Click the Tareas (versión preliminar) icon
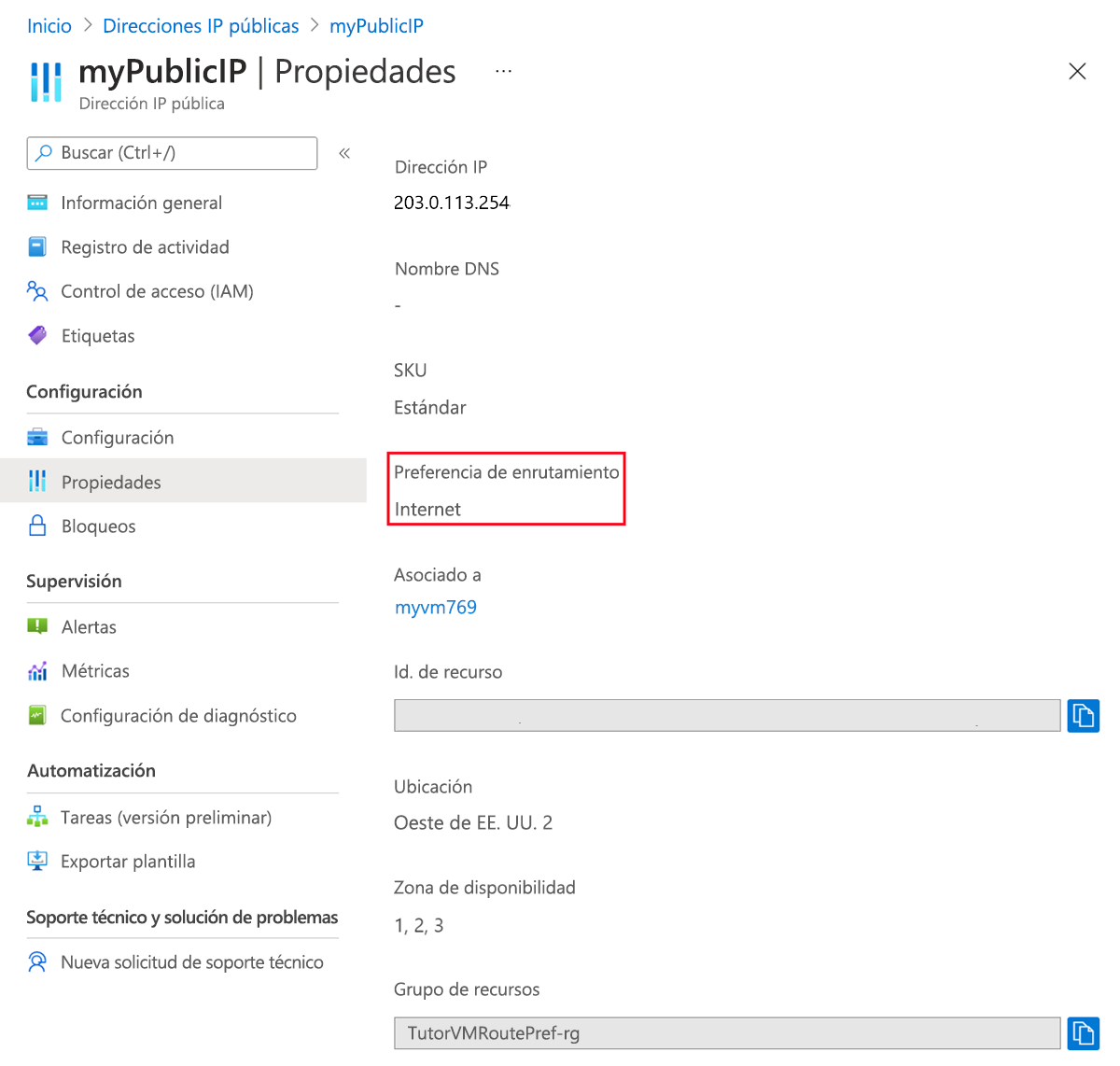This screenshot has height=1066, width=1120. pos(37,817)
